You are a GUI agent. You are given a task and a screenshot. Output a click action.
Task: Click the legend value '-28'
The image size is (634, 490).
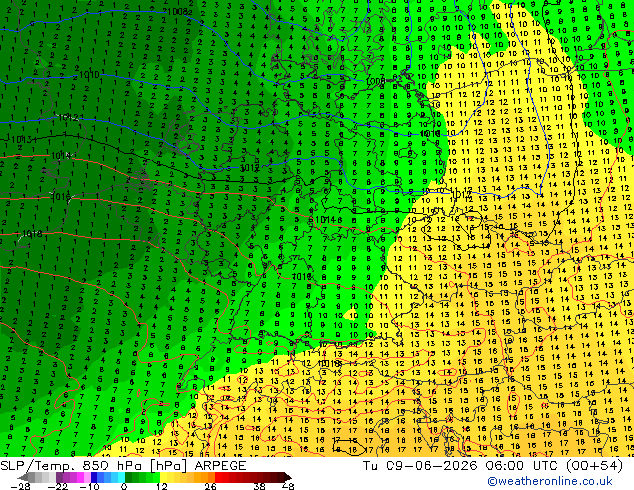(x=20, y=486)
